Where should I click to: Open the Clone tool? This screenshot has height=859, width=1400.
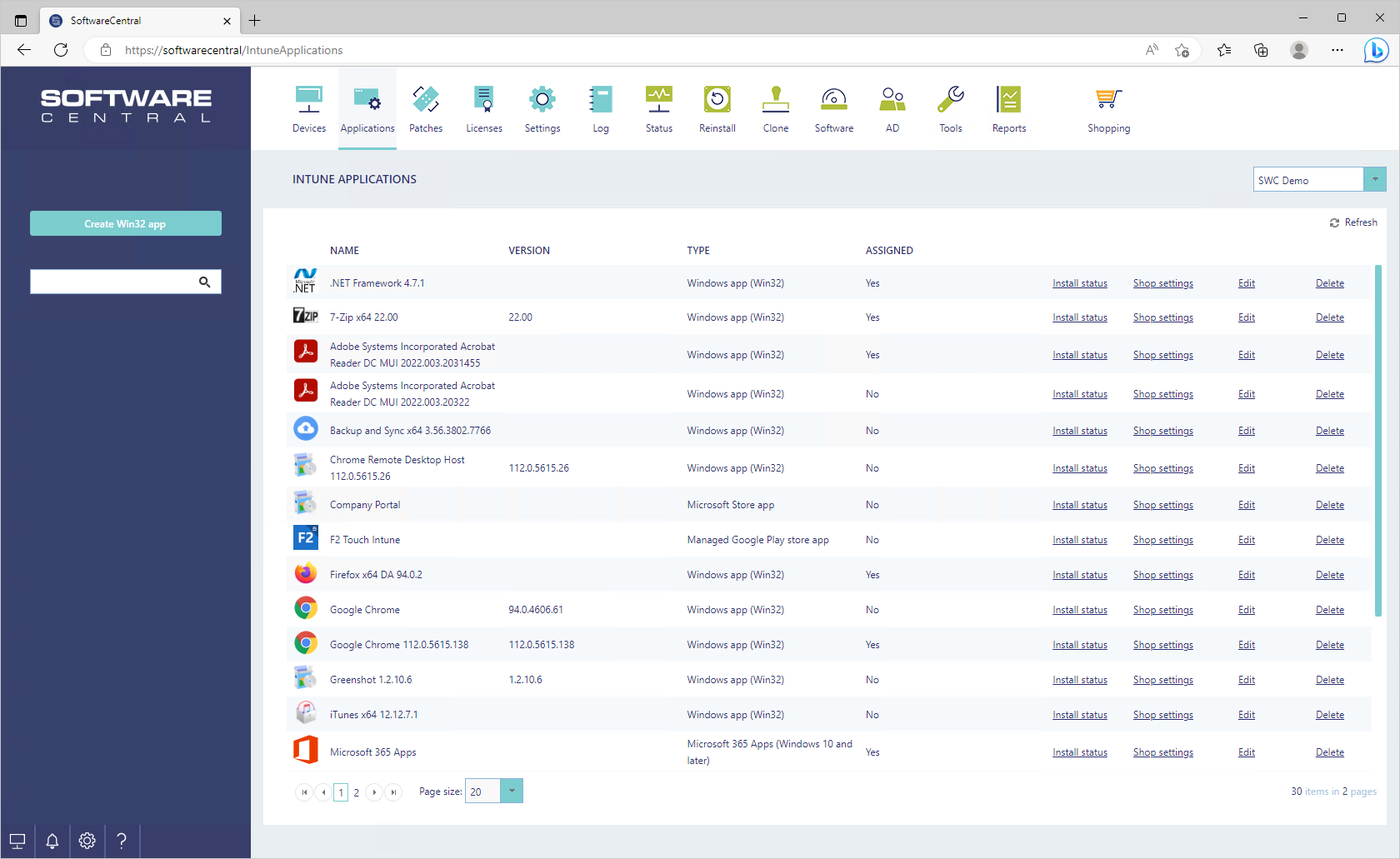click(775, 108)
